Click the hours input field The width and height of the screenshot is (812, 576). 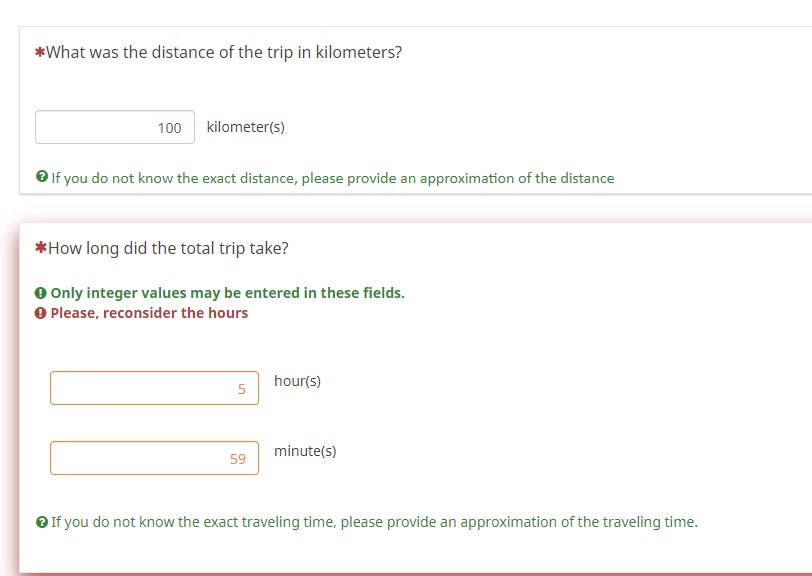coord(154,388)
